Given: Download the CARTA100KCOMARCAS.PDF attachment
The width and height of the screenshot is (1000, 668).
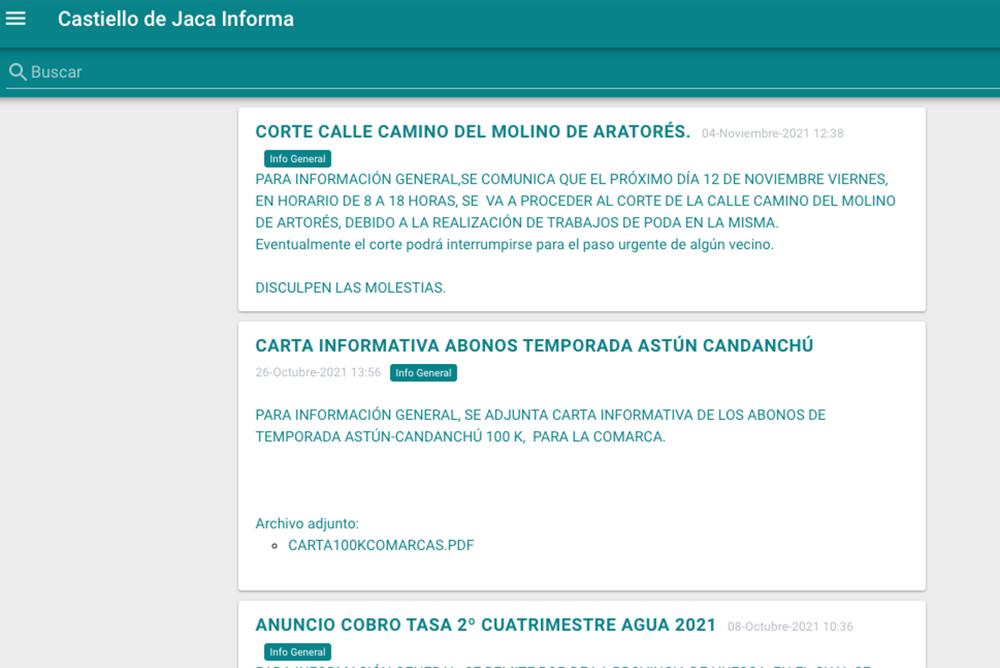Looking at the screenshot, I should coord(381,546).
